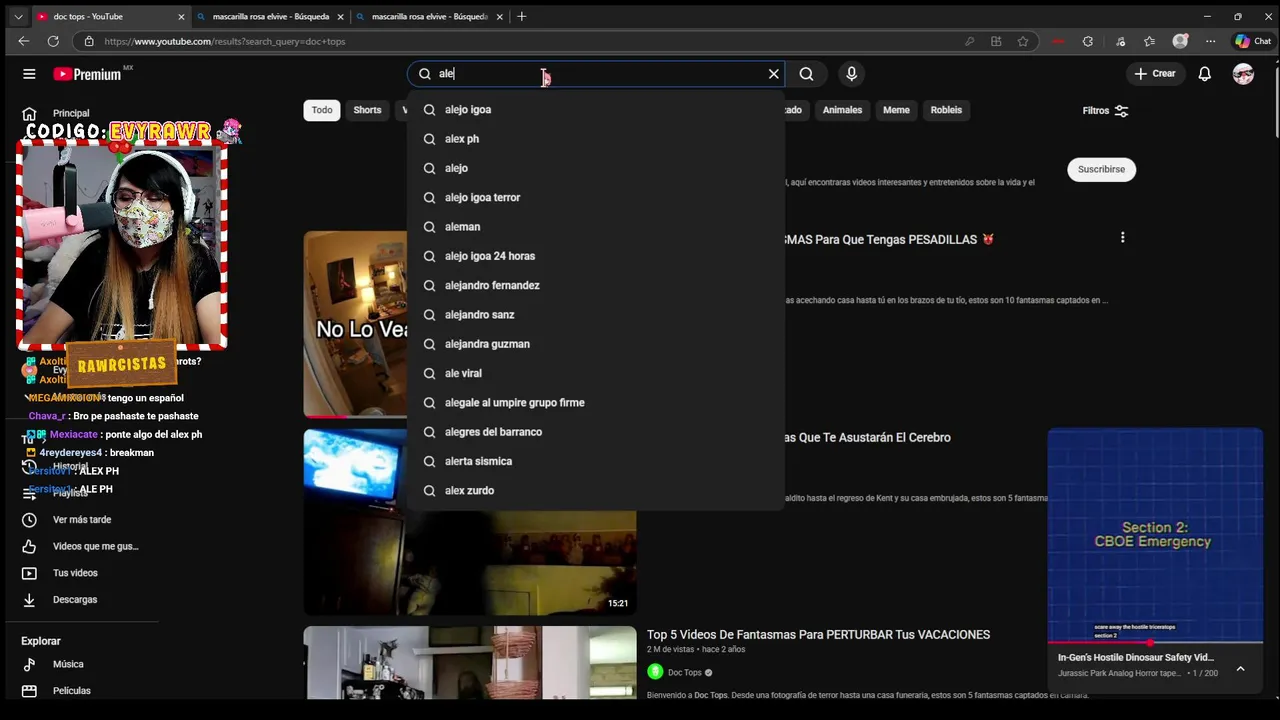Image resolution: width=1280 pixels, height=720 pixels.
Task: Choose the 'ale viral' suggestion
Action: (x=596, y=373)
